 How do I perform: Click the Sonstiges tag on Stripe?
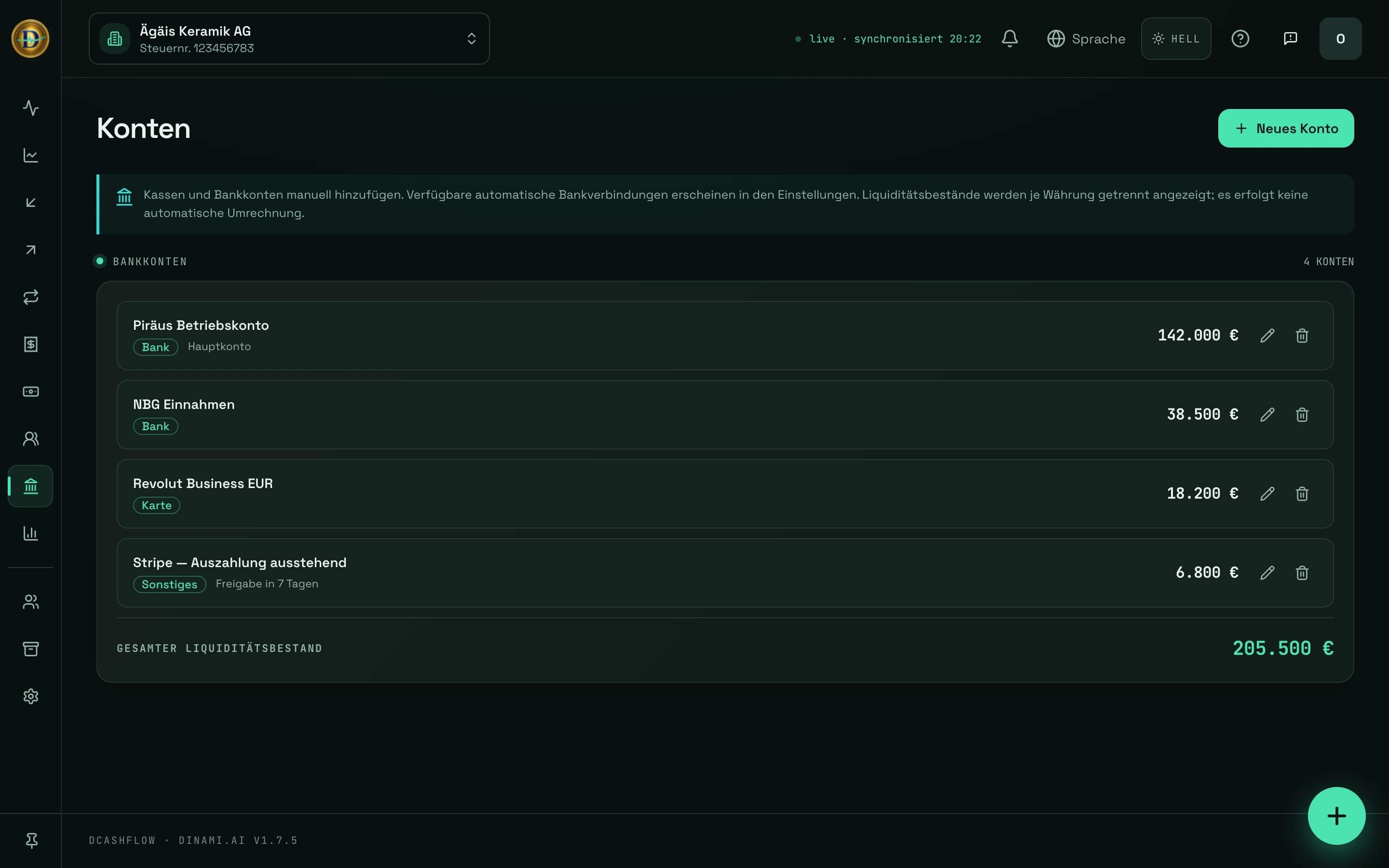(x=169, y=584)
